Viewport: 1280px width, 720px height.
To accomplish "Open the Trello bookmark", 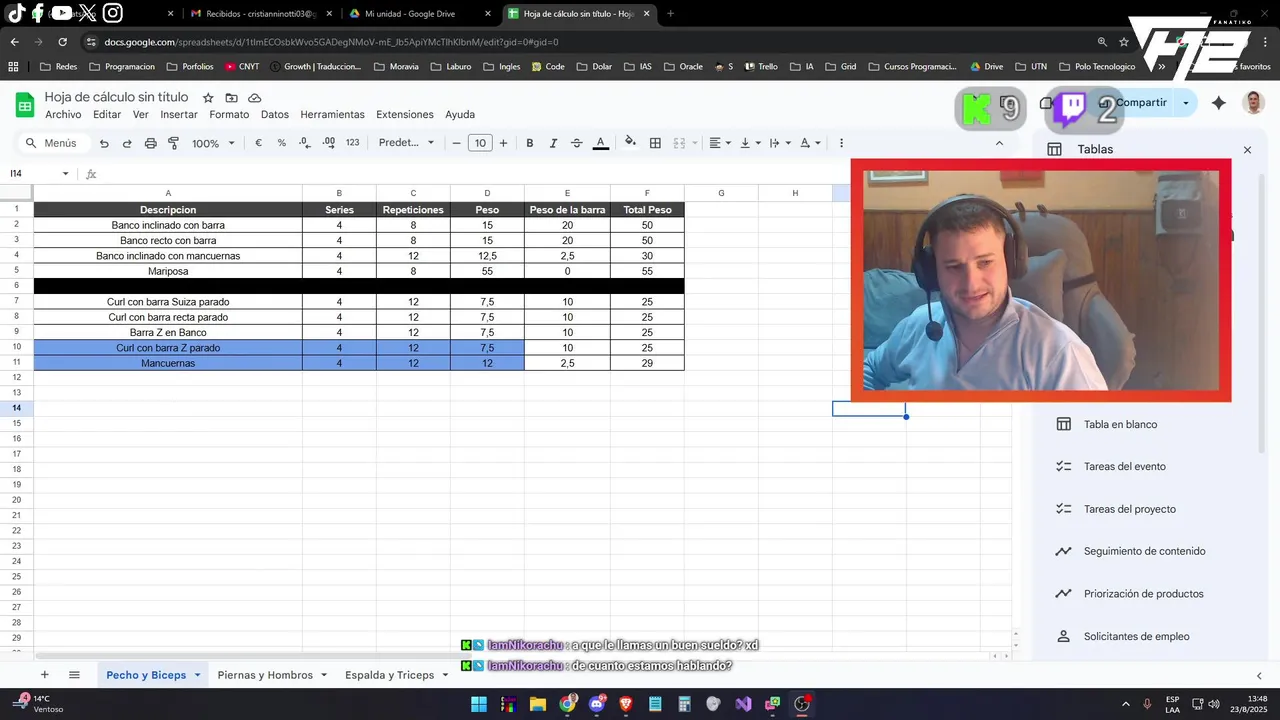I will click(x=760, y=67).
